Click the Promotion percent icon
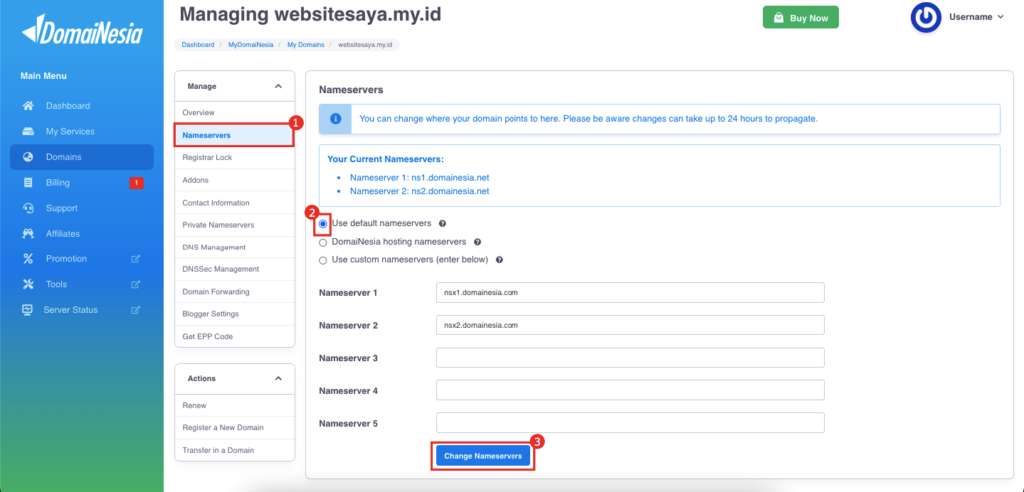 pyautogui.click(x=28, y=259)
